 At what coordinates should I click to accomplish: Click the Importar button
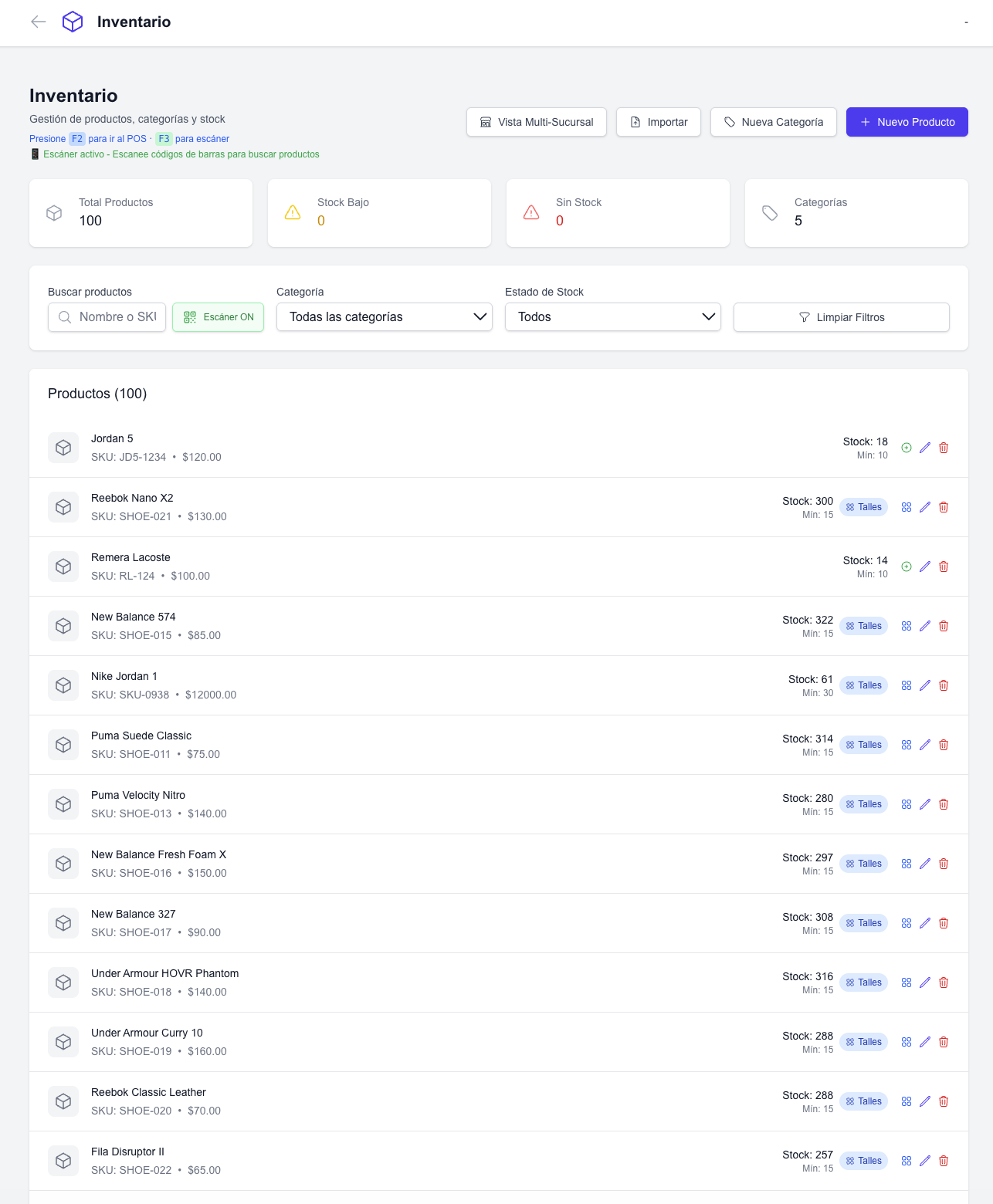pos(658,122)
